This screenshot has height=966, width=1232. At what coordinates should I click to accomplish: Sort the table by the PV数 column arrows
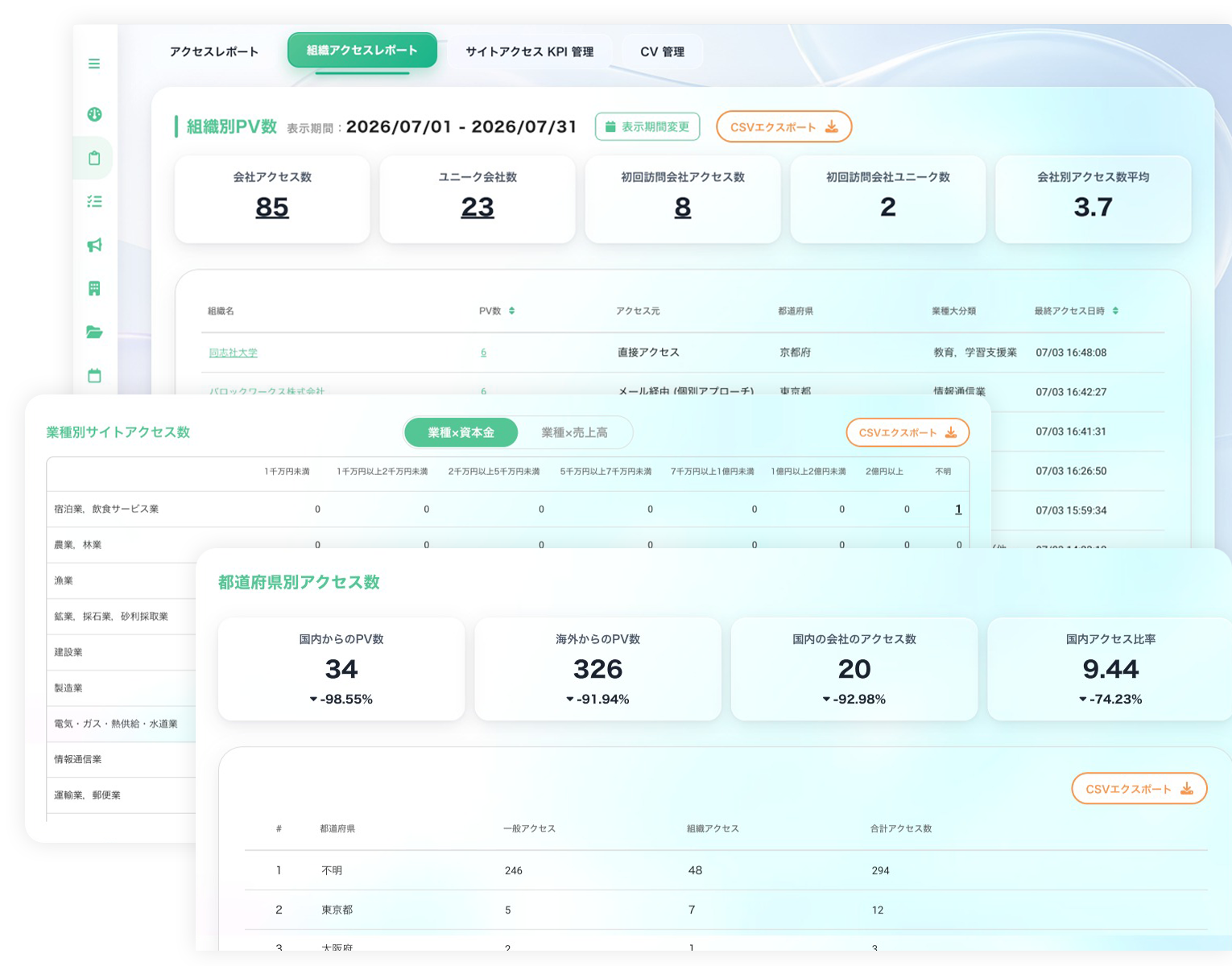511,311
